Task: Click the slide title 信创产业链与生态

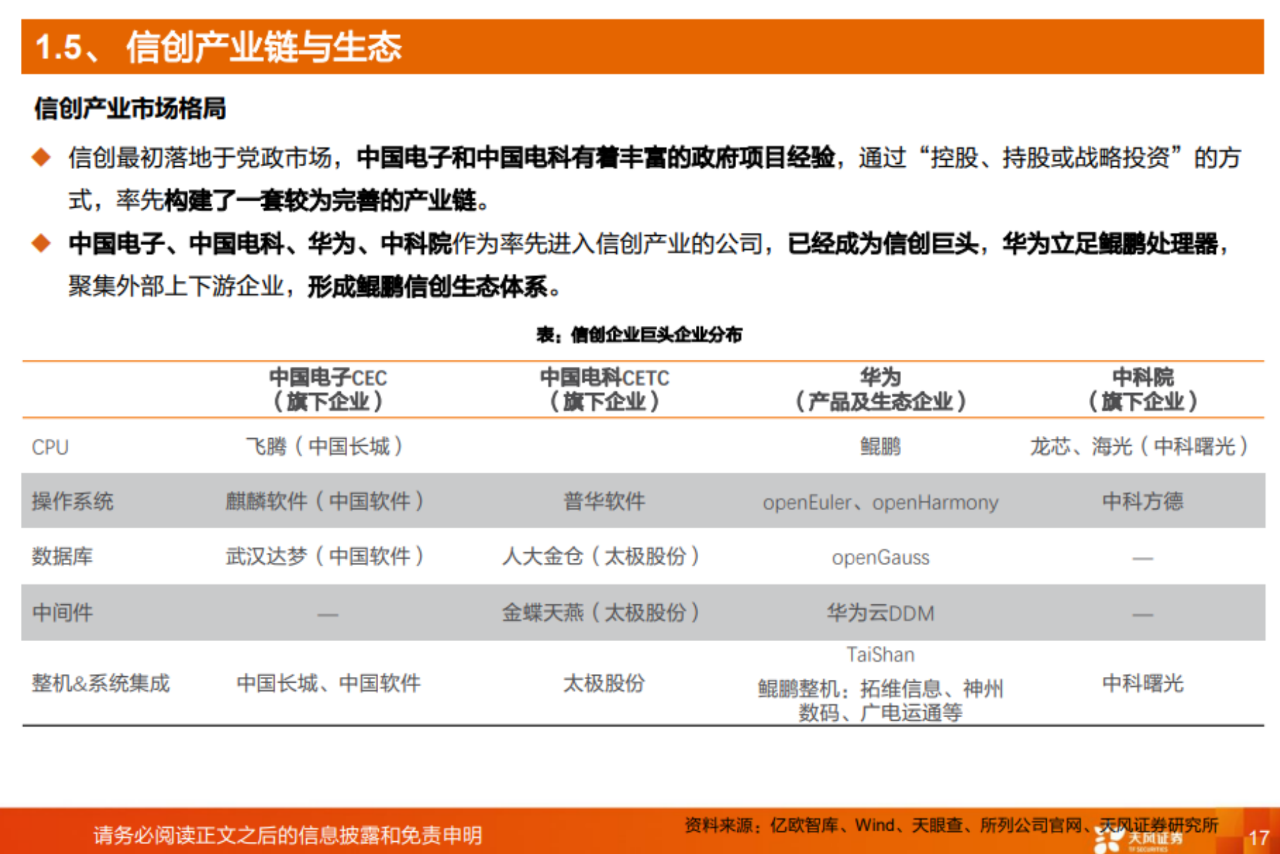Action: [264, 48]
